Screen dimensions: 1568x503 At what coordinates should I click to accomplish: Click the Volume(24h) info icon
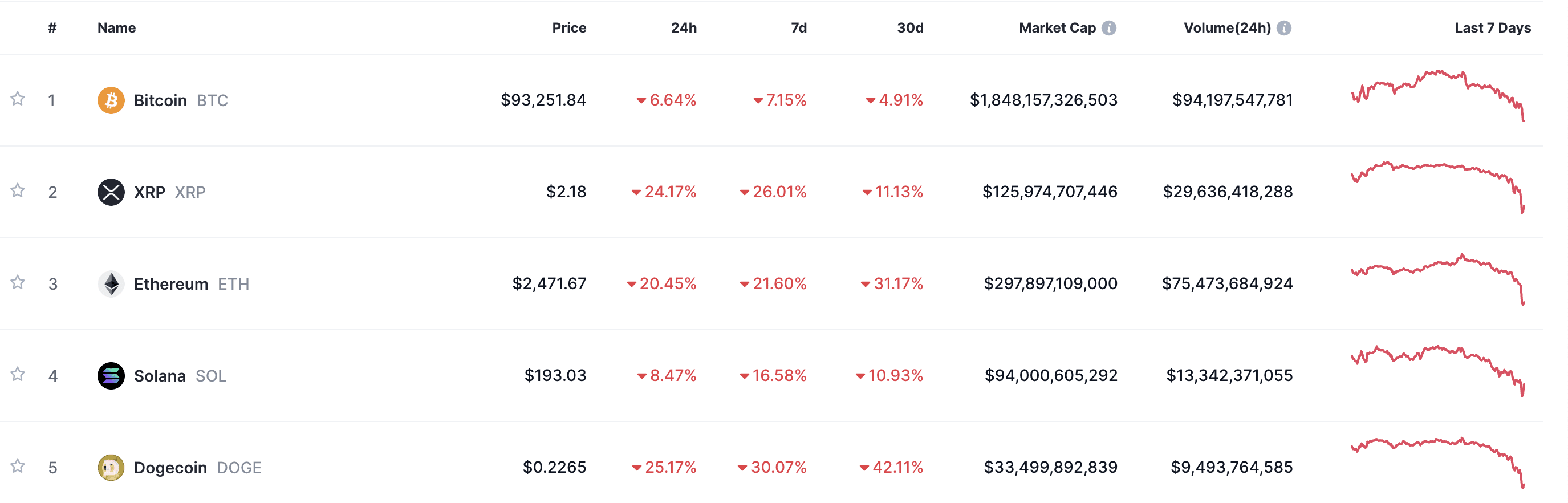tap(1283, 28)
